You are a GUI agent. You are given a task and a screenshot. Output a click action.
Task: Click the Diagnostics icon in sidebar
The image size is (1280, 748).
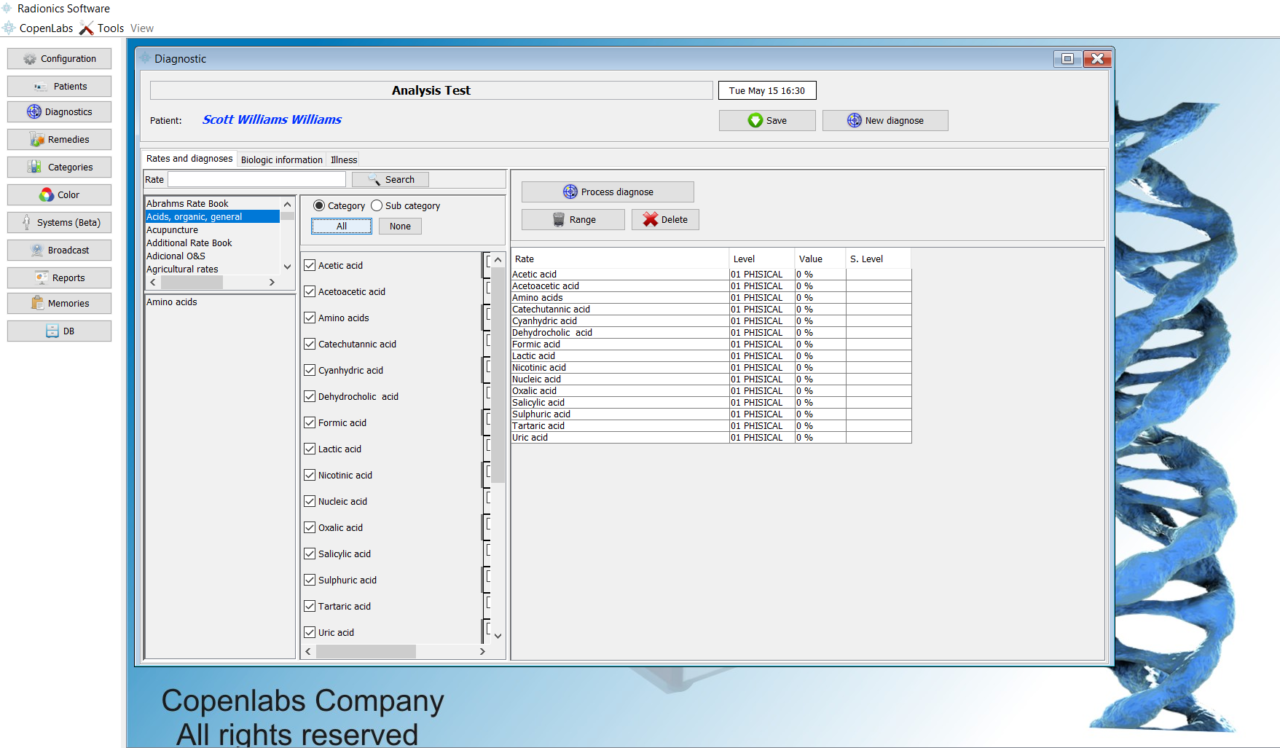(x=34, y=112)
